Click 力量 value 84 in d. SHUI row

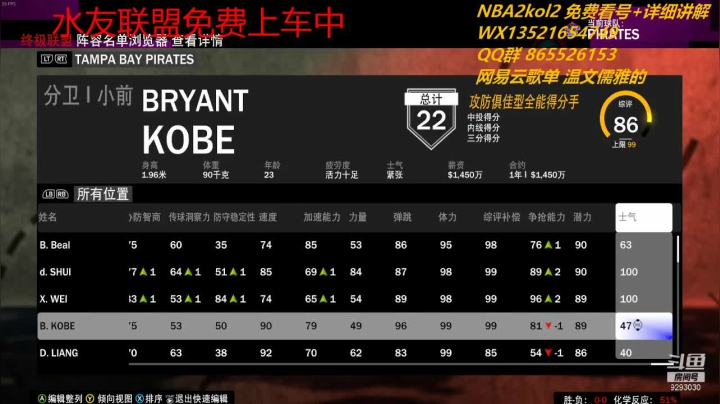356,272
